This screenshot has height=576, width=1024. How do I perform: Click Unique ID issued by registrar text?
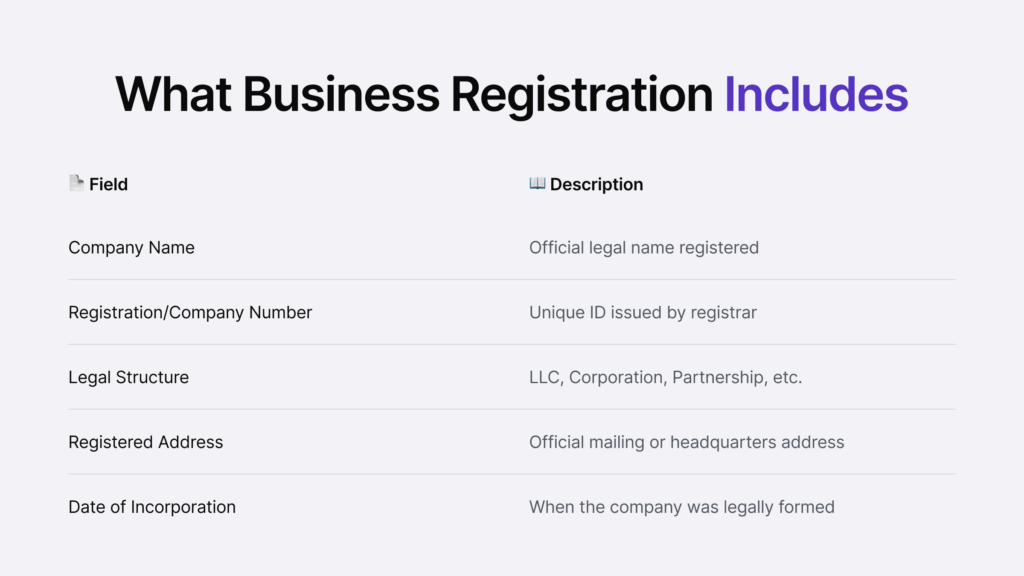(643, 312)
